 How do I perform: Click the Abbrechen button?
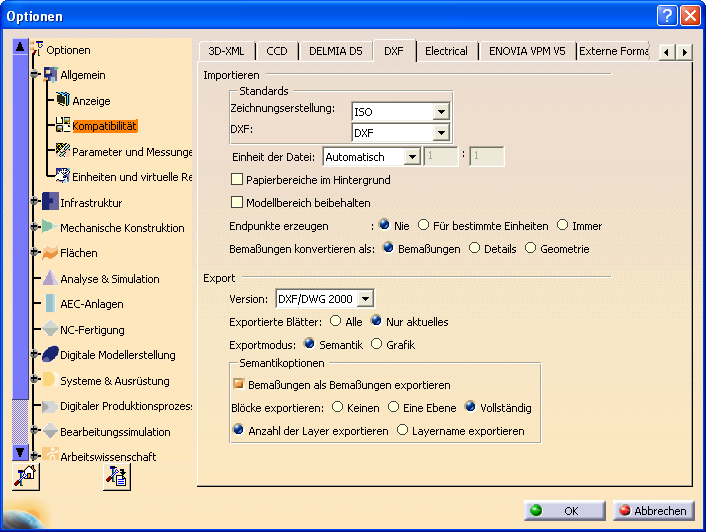tap(652, 510)
